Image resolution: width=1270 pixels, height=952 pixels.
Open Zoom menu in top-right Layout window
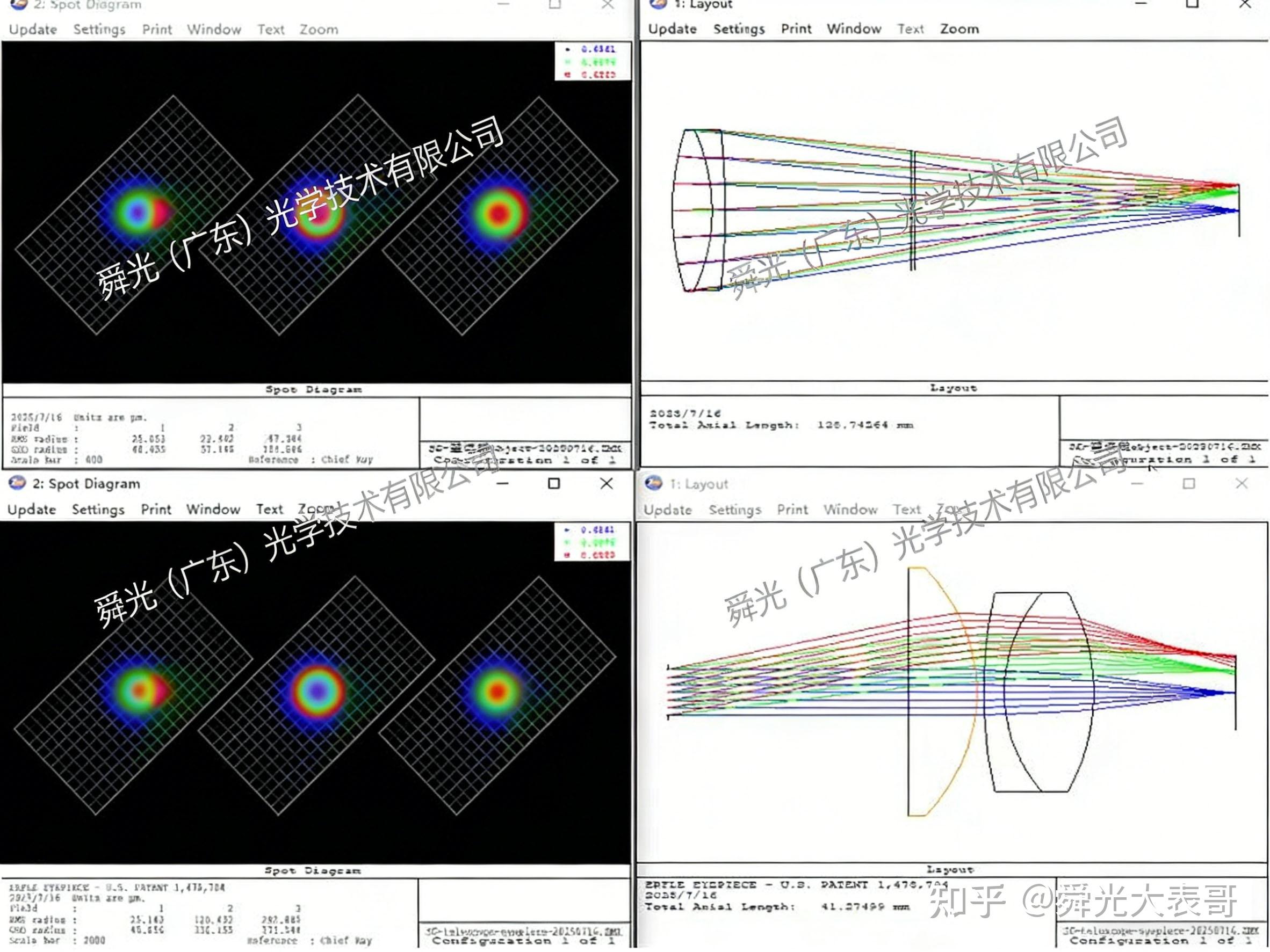click(959, 28)
